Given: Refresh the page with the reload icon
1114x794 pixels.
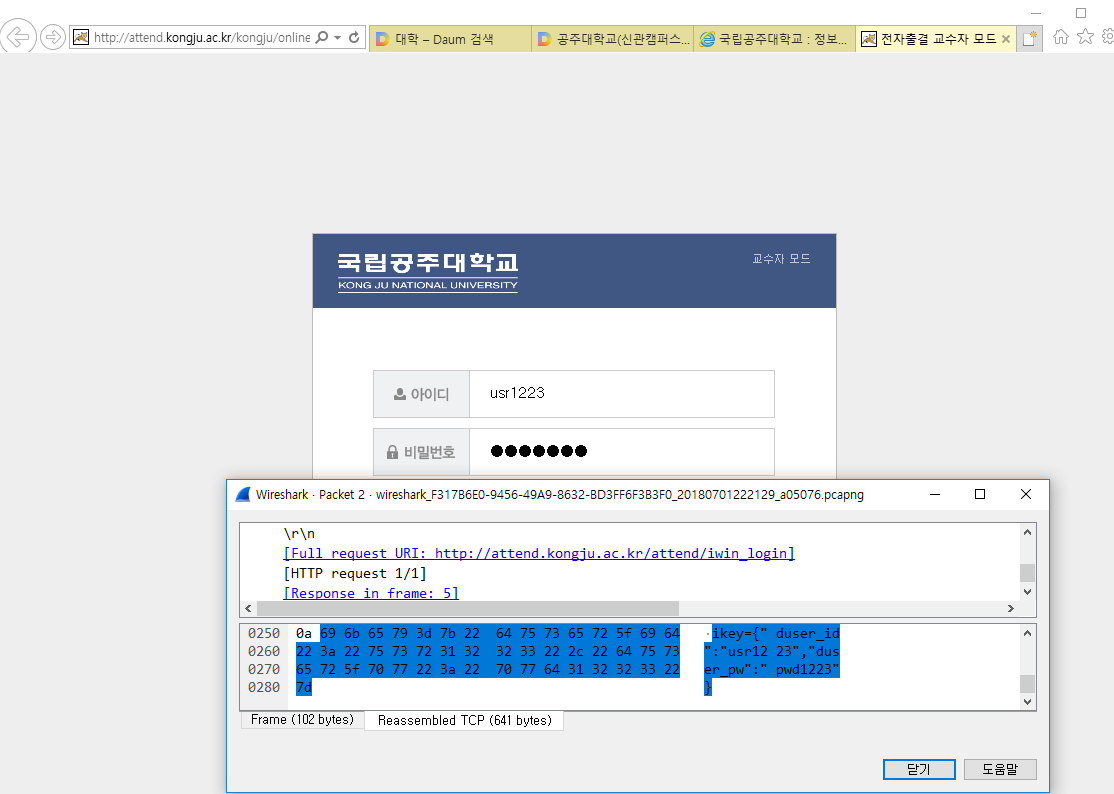Looking at the screenshot, I should click(354, 37).
